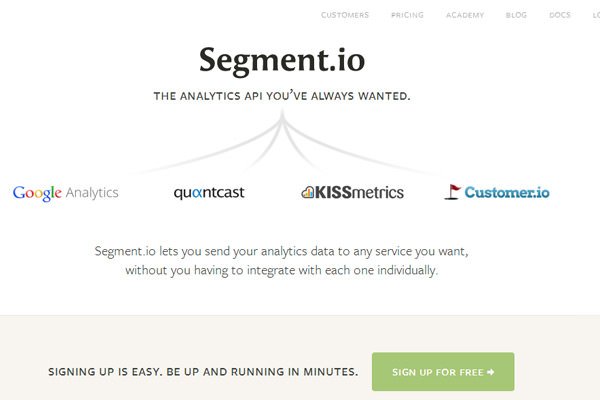Click the Analytics API tagline text

point(282,97)
